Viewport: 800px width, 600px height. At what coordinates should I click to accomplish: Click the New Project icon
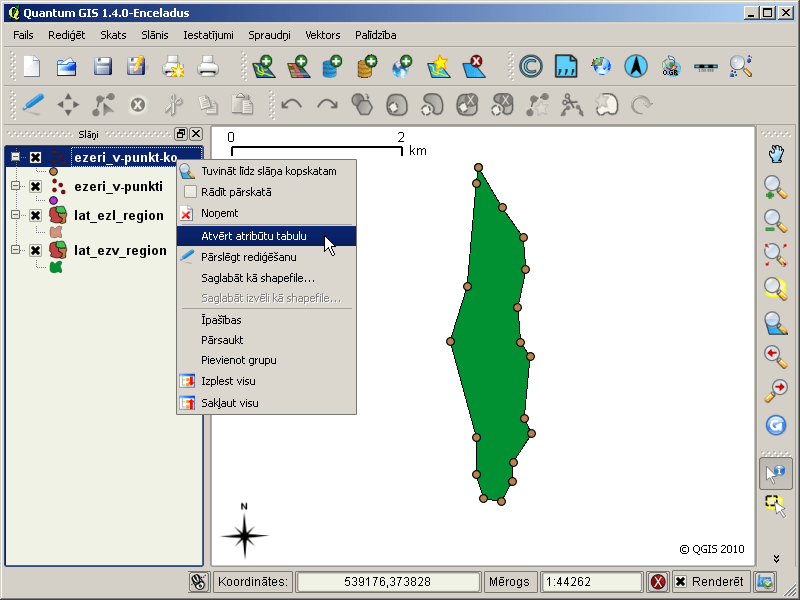click(x=32, y=66)
